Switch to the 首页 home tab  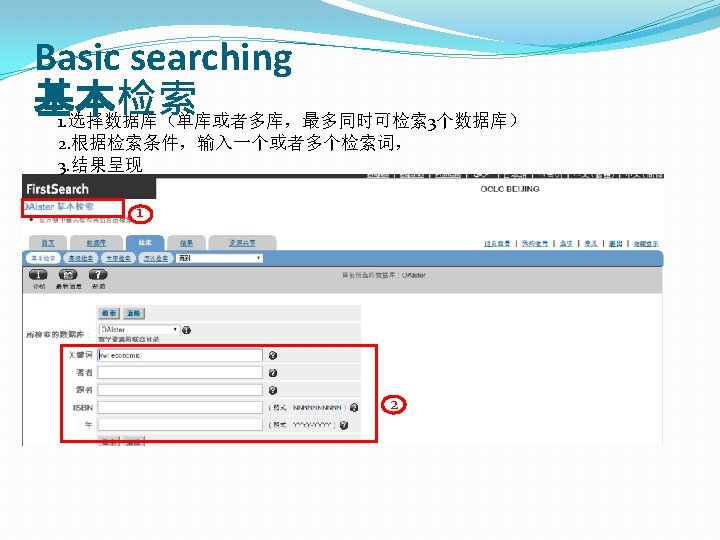(x=48, y=243)
